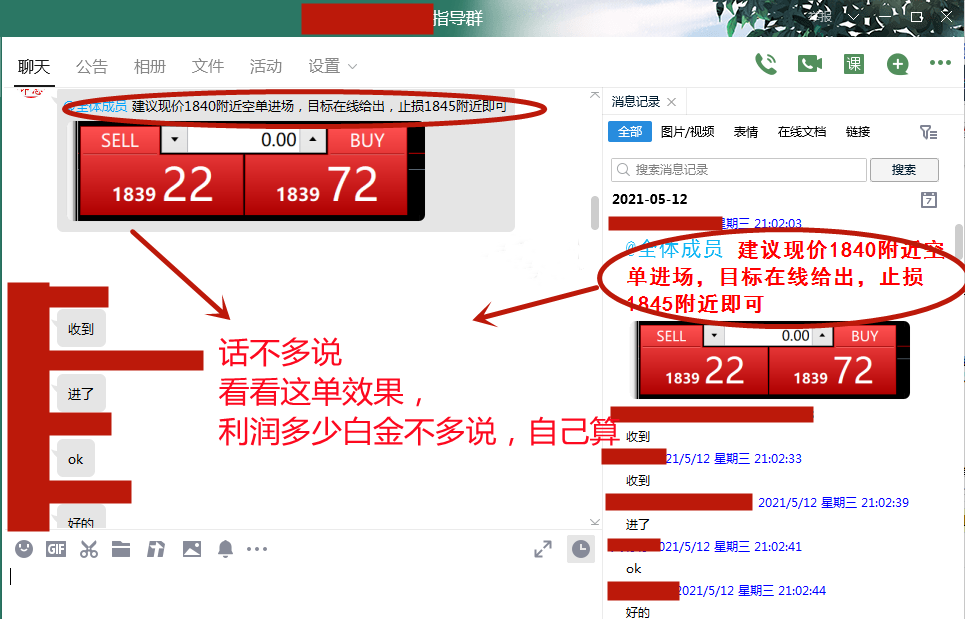Click the ok chat bubble
Screen dimensions: 965x619
[76, 459]
